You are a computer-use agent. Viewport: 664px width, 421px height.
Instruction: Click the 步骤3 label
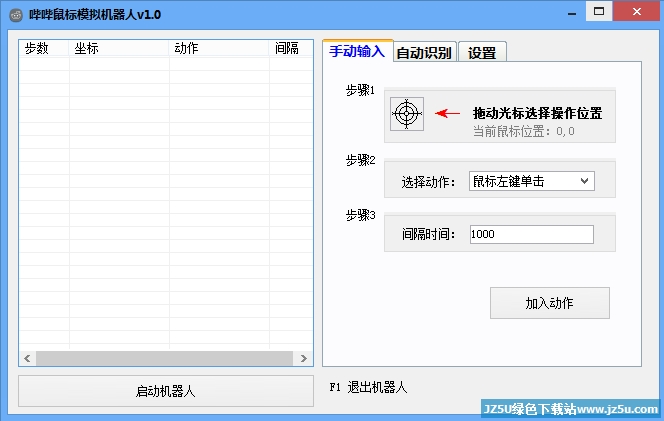tap(360, 215)
